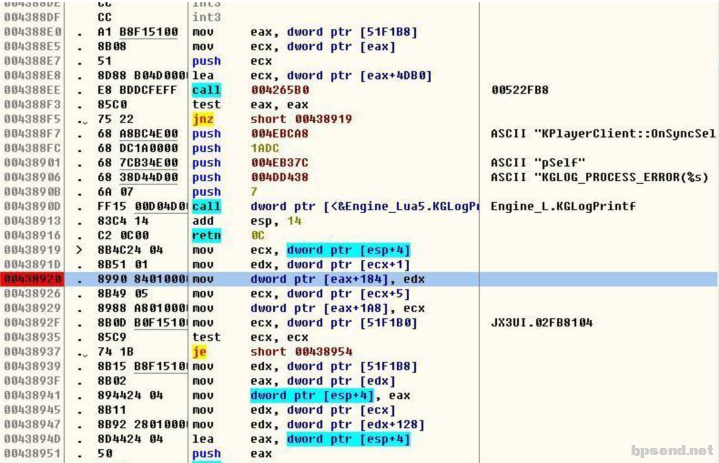The height and width of the screenshot is (463, 719).
Task: Select mov edx, dword ptr [edx+128]
Action: [309, 424]
